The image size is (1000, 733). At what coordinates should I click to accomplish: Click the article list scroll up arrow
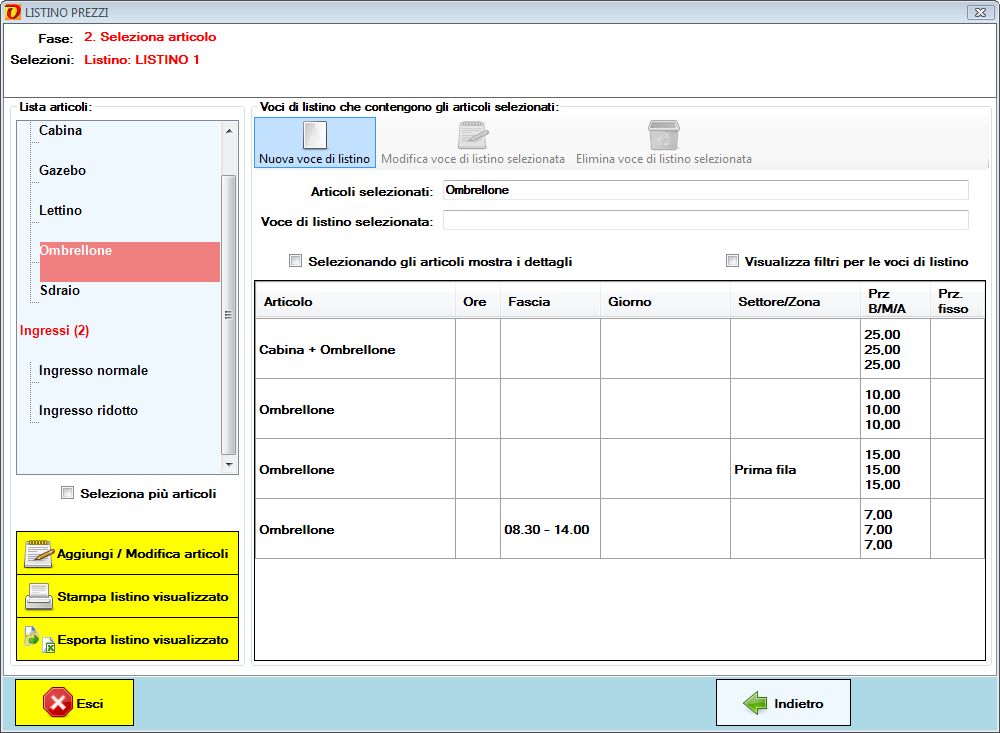pyautogui.click(x=229, y=131)
